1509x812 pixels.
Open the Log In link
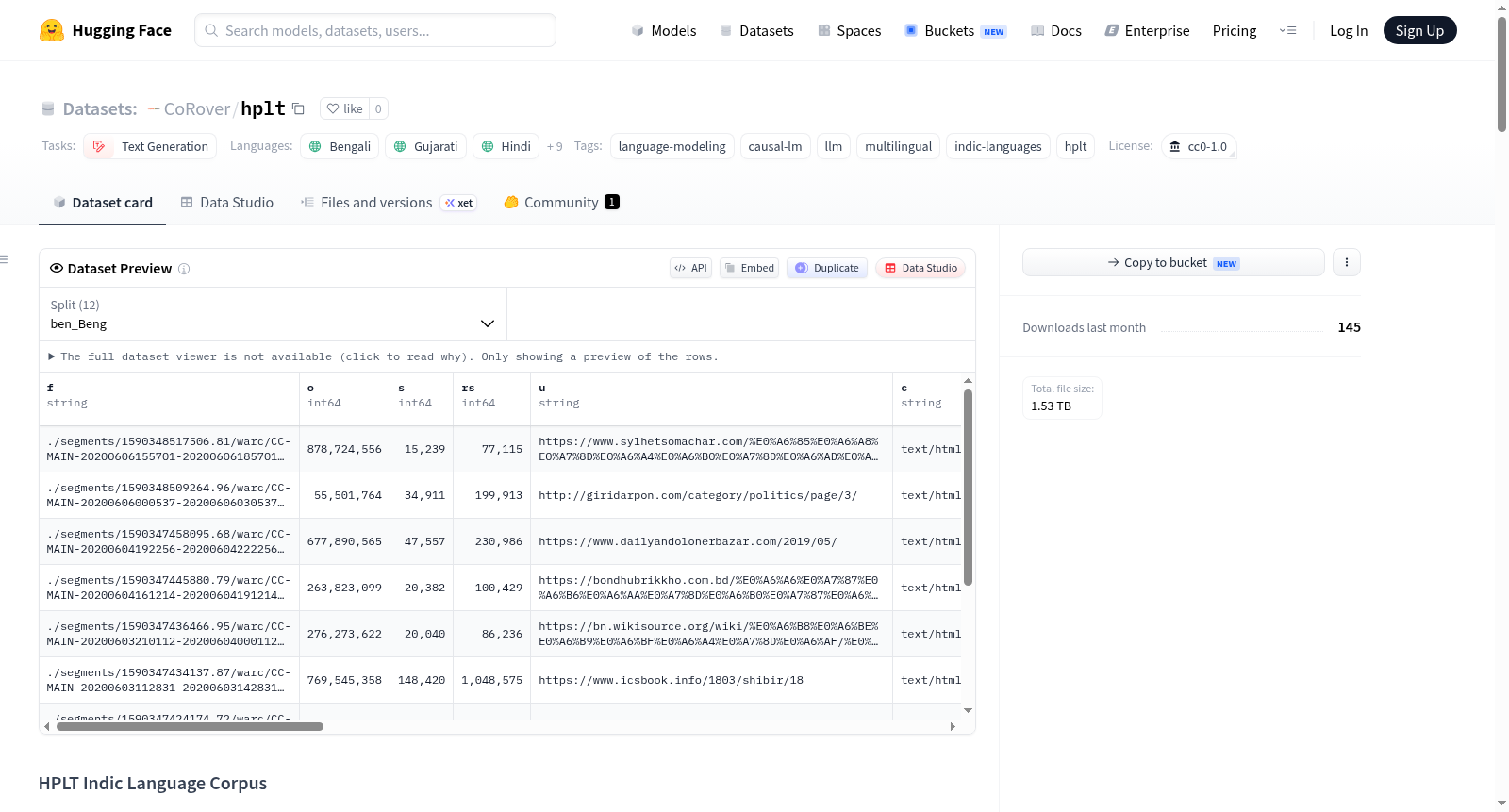tap(1349, 30)
